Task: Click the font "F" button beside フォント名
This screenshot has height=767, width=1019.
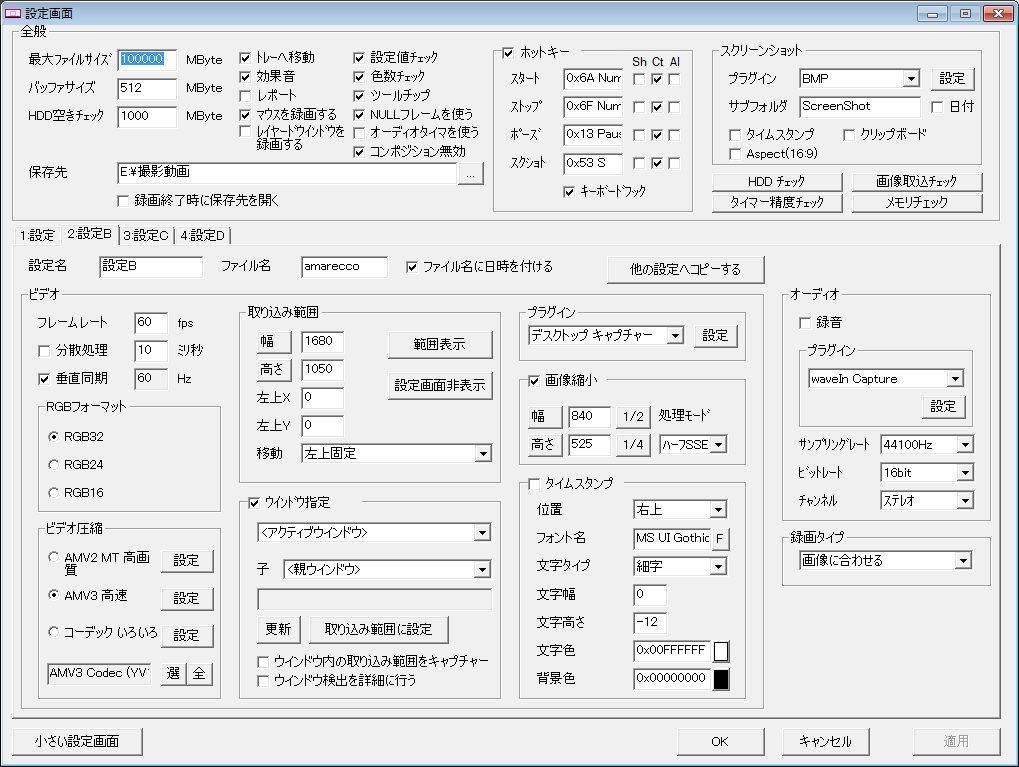Action: (720, 539)
